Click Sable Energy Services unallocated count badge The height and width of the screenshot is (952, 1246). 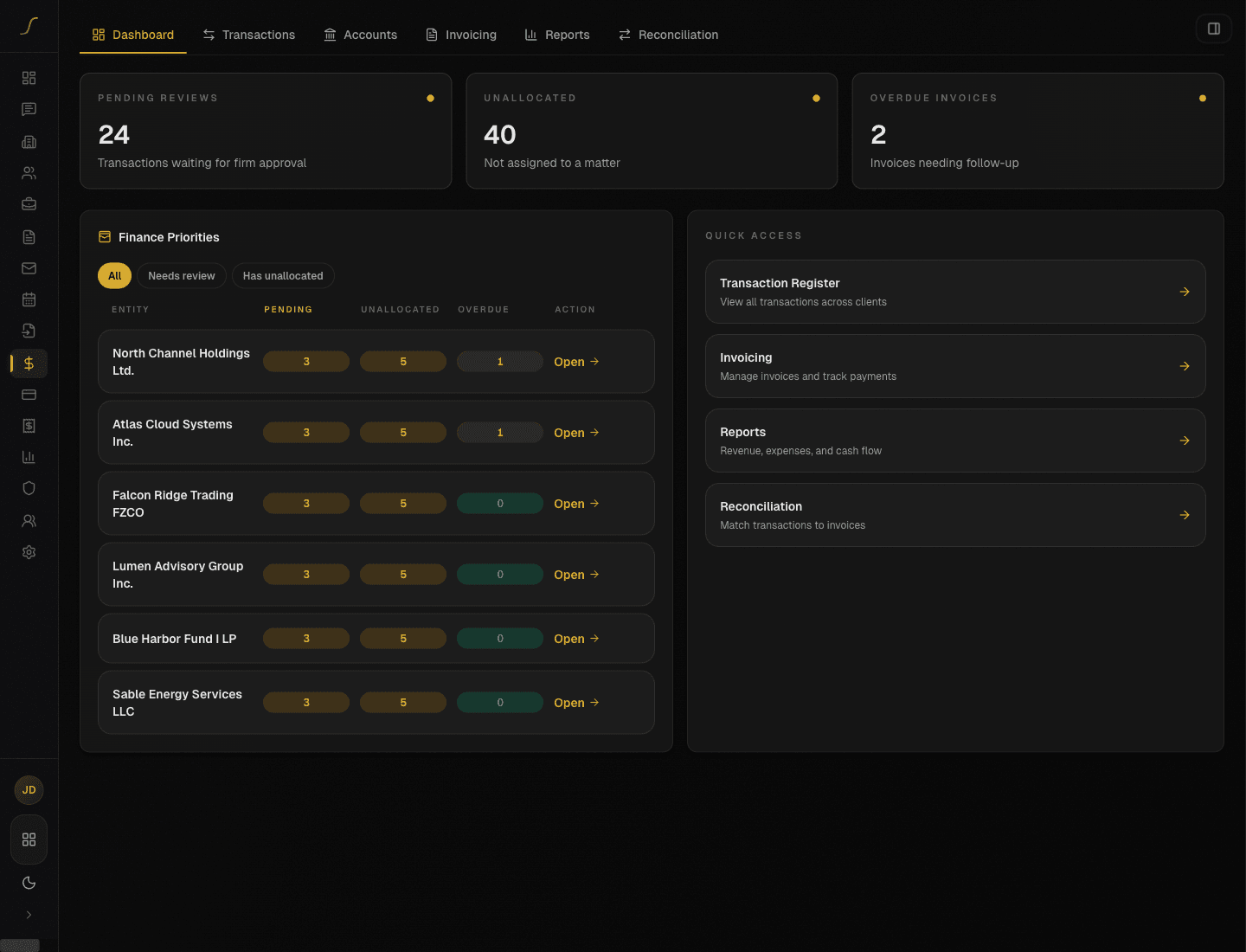[x=403, y=703]
